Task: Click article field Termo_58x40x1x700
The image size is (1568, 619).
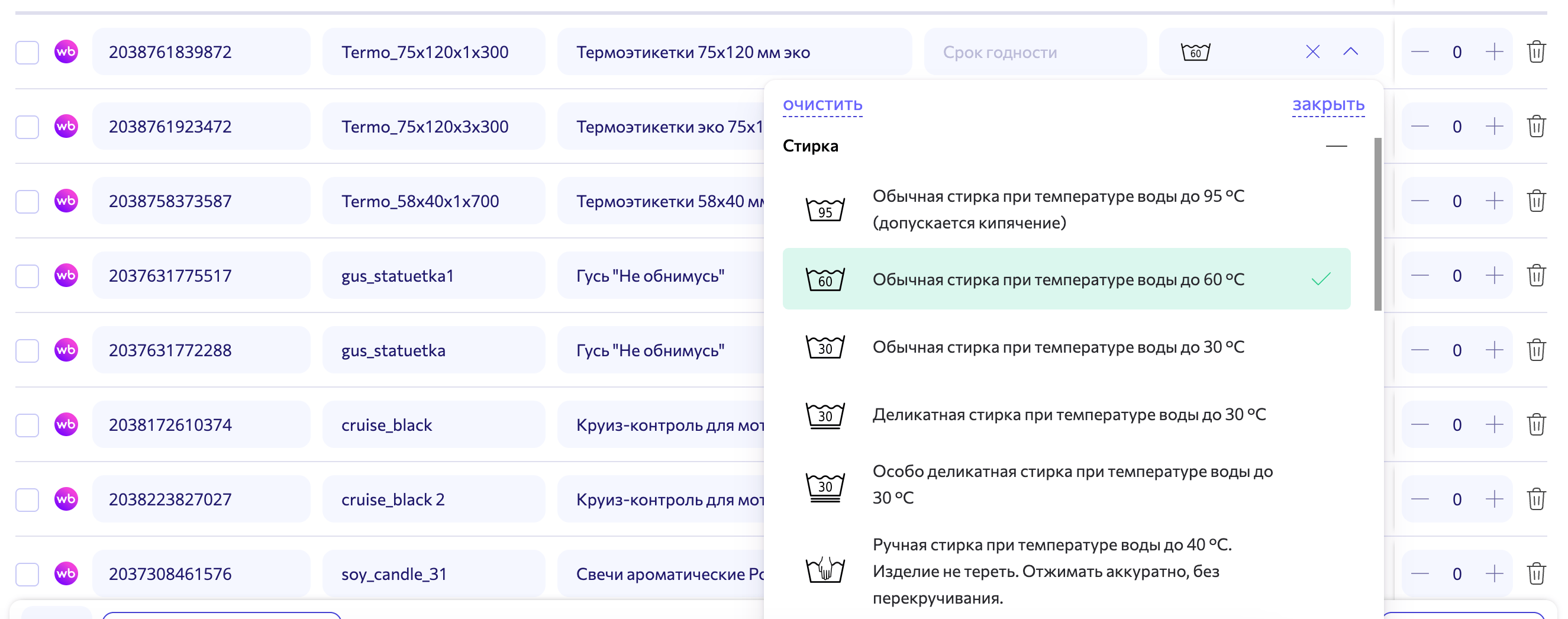Action: coord(433,201)
